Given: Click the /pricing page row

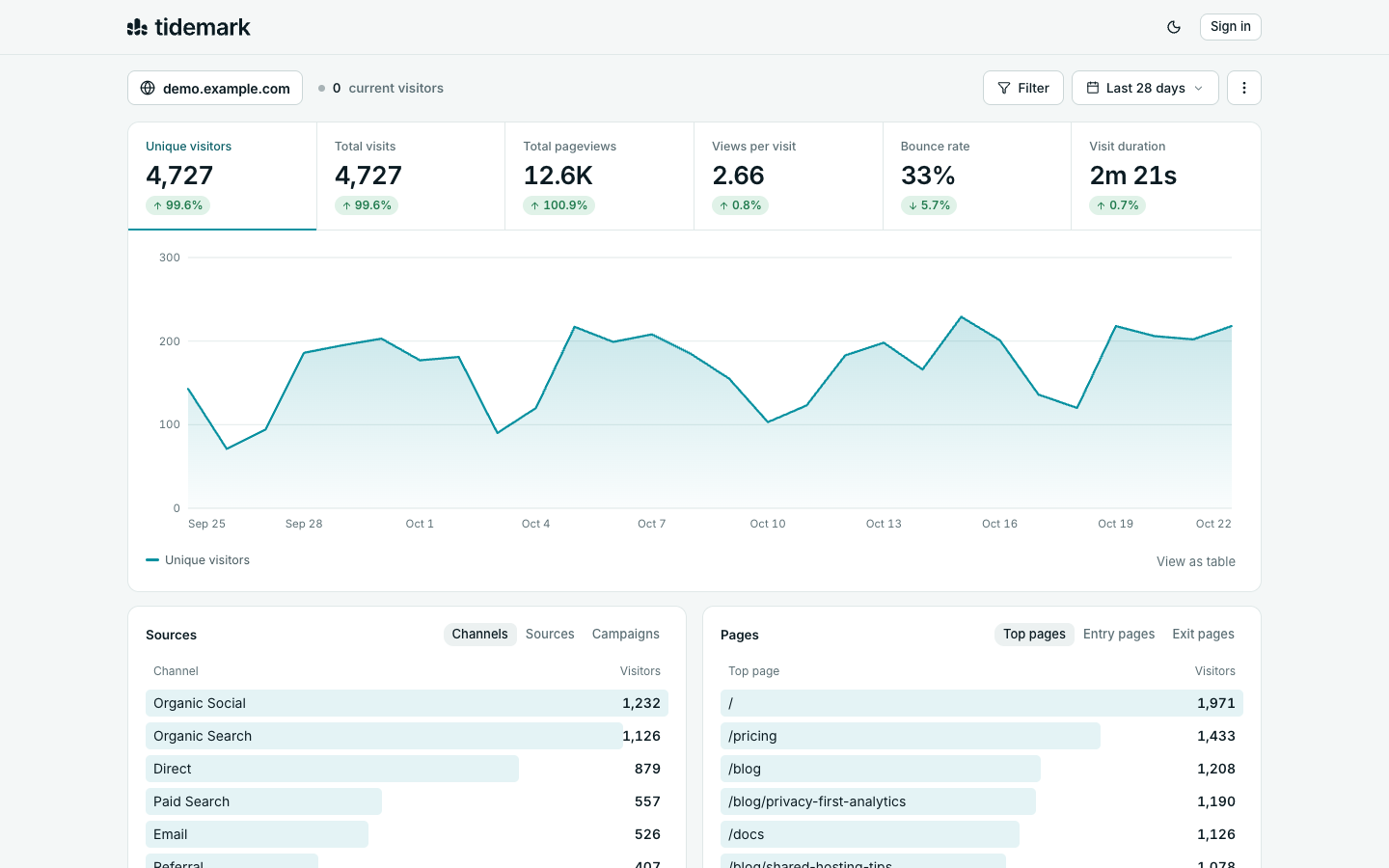Looking at the screenshot, I should 982,736.
